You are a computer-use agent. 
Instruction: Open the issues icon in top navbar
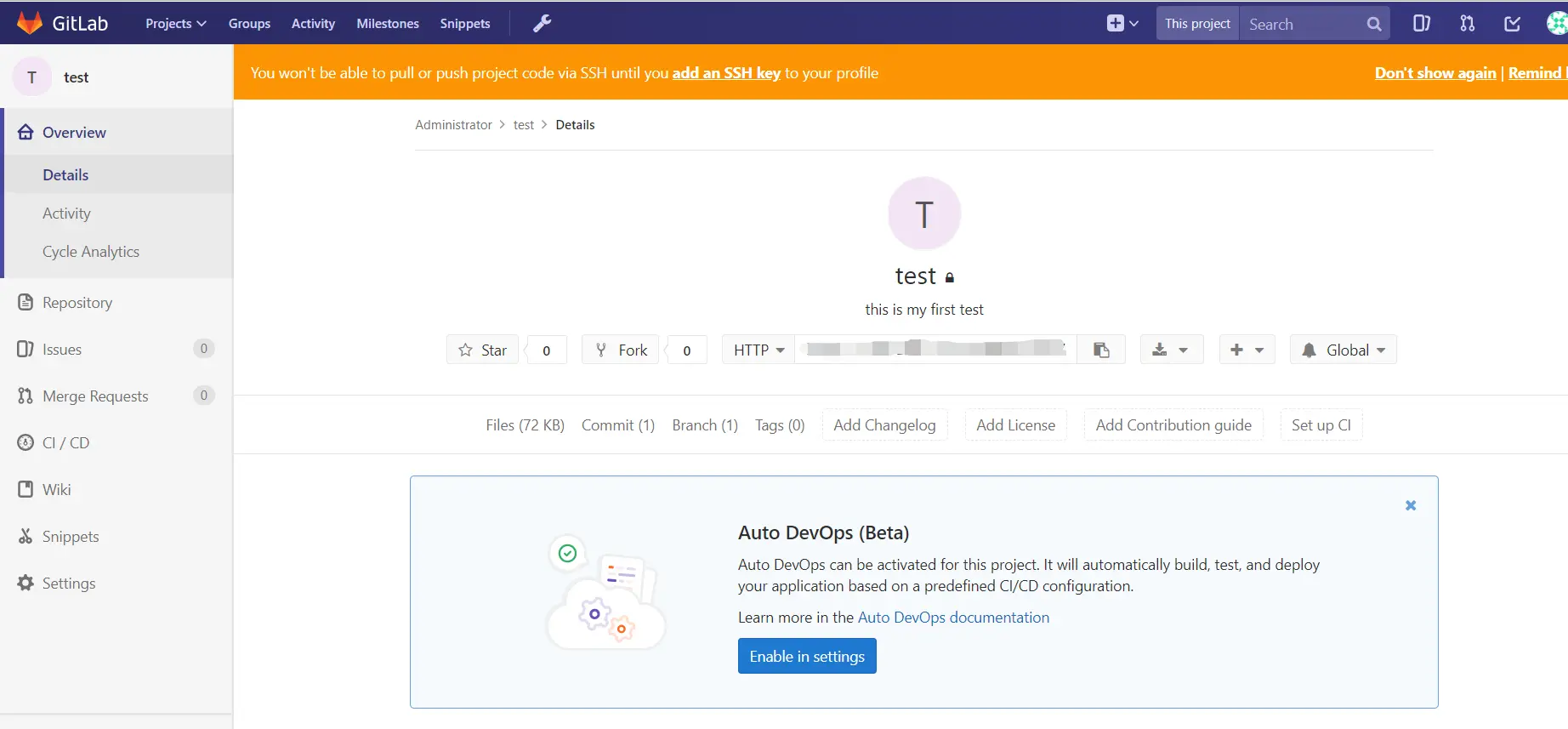click(x=1422, y=24)
